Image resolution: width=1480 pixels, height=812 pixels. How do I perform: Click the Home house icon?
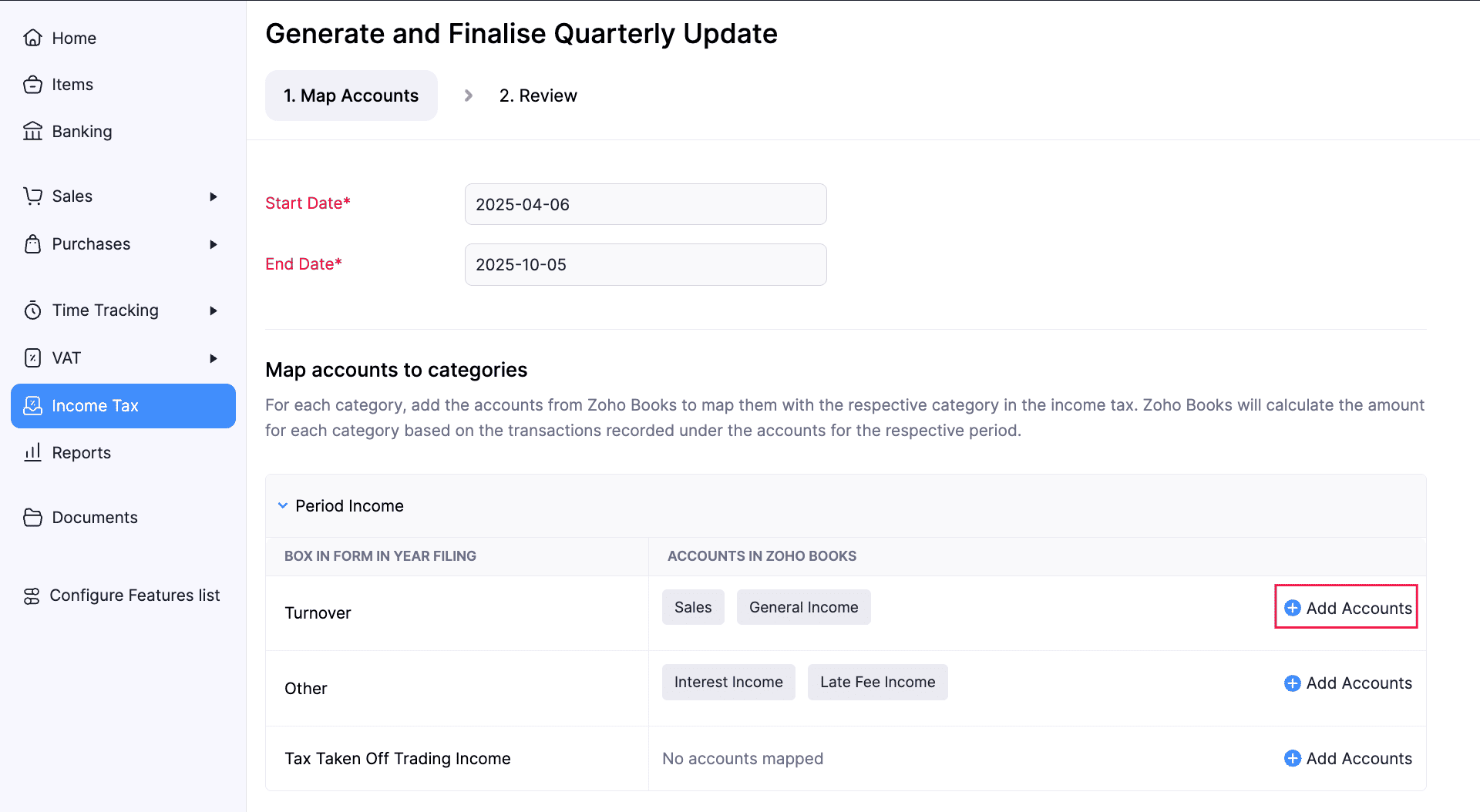click(x=32, y=38)
